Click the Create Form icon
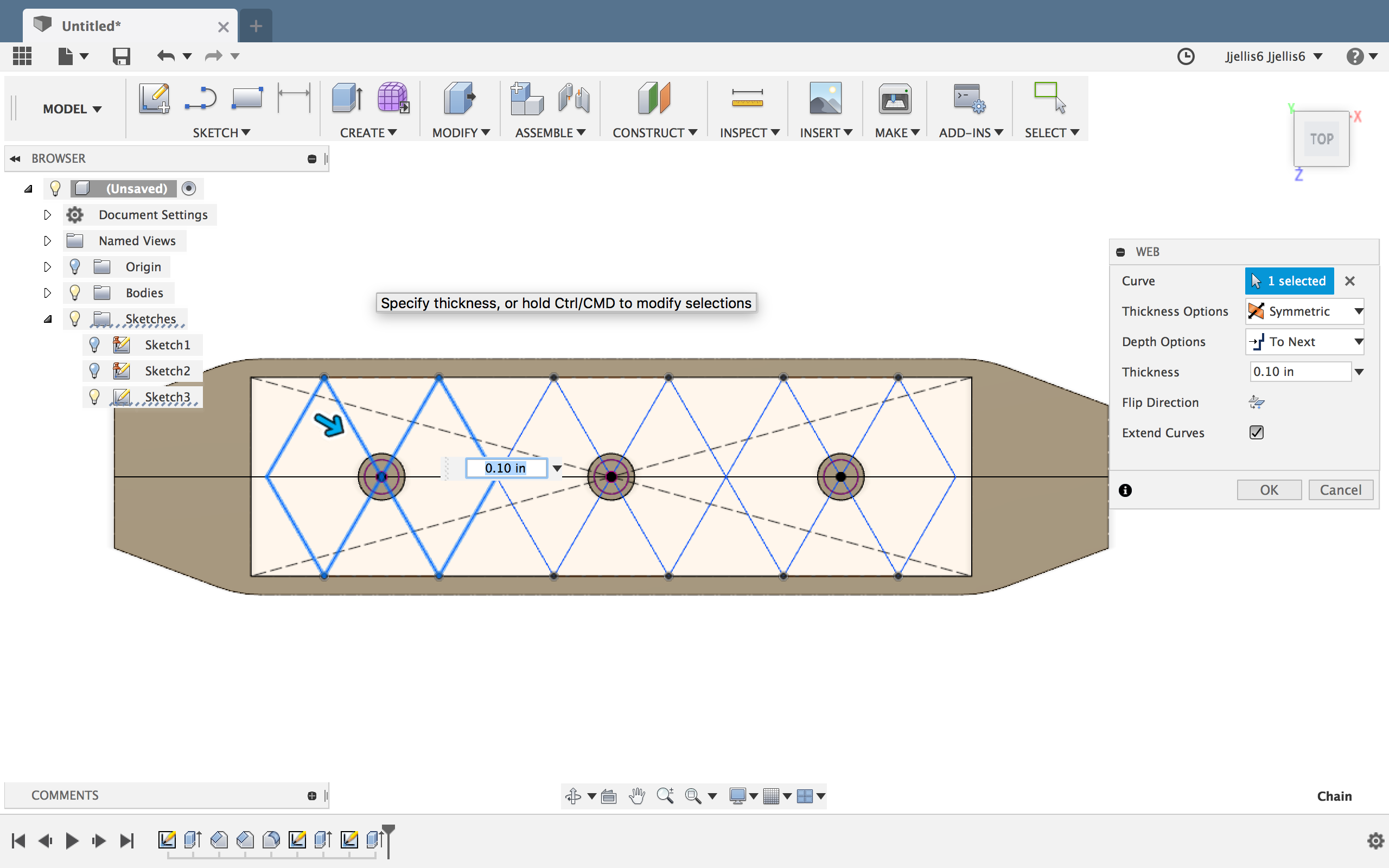 [393, 98]
